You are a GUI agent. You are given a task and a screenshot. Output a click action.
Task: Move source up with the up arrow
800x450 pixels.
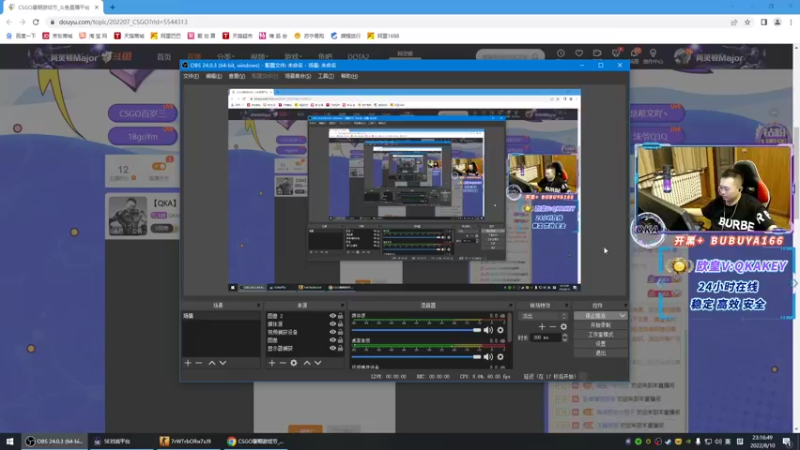[x=307, y=363]
